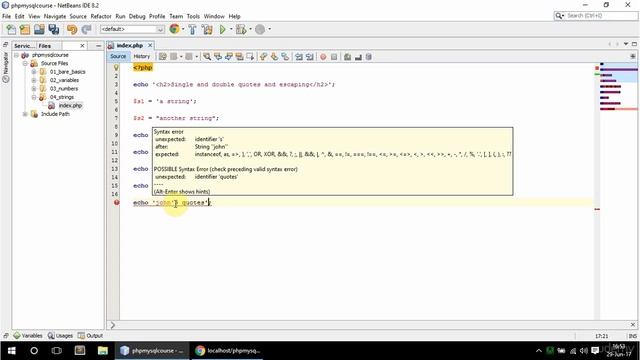
Task: Click the red error badge in gutter
Action: pyautogui.click(x=116, y=202)
